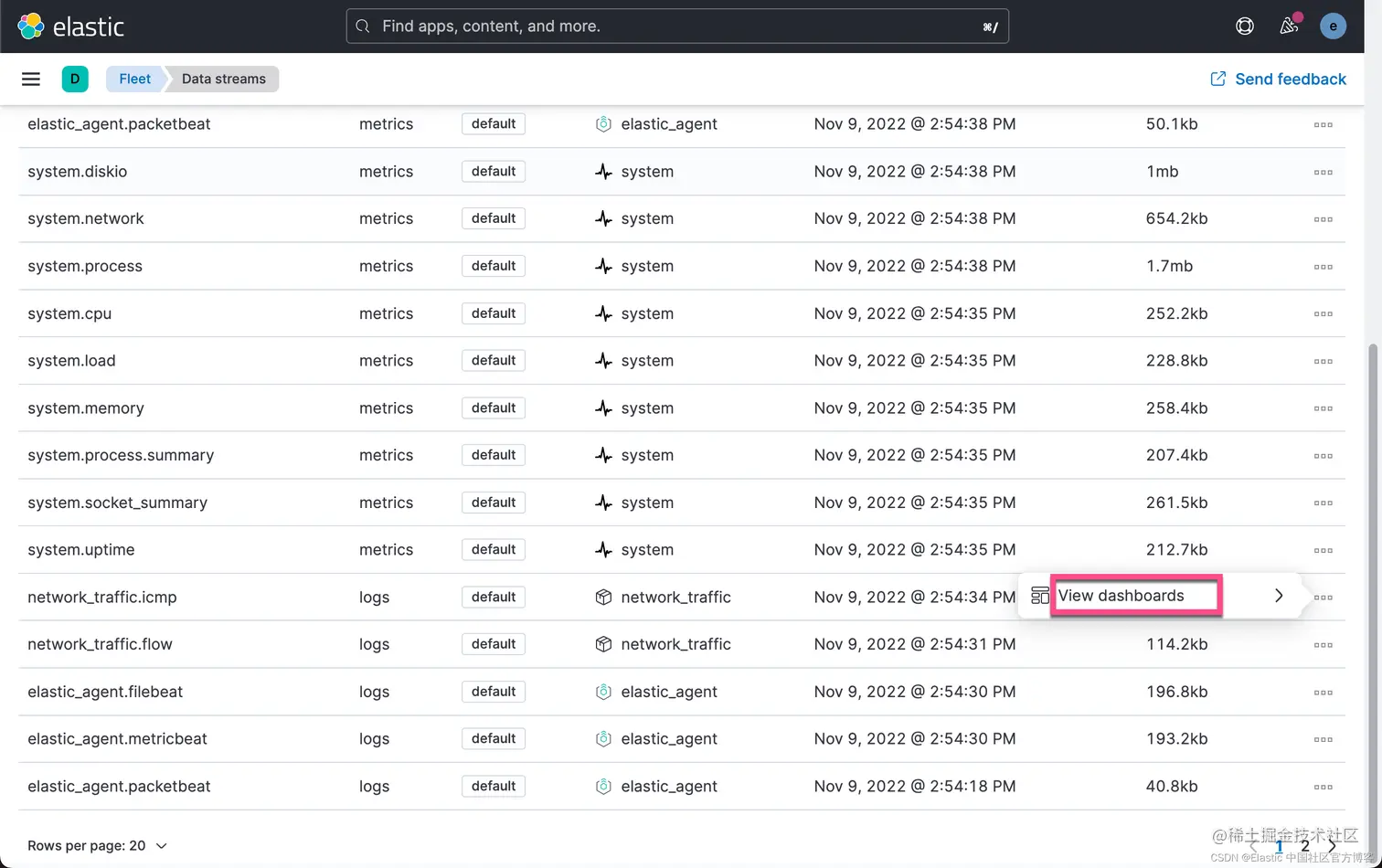1382x868 pixels.
Task: Click timestamp Nov 9, 2022 @ 2:54:31 PM
Action: [x=915, y=644]
